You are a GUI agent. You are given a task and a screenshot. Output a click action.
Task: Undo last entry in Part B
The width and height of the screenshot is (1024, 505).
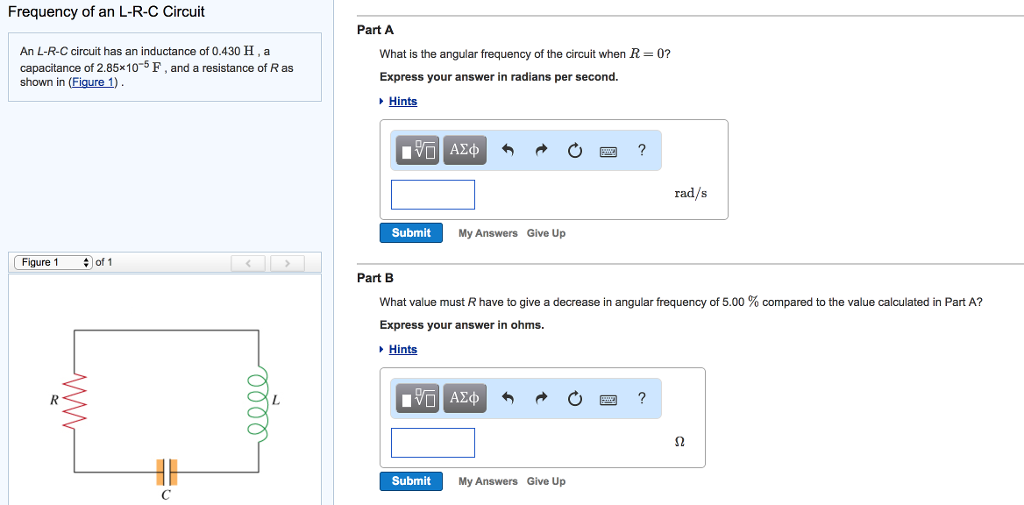507,399
